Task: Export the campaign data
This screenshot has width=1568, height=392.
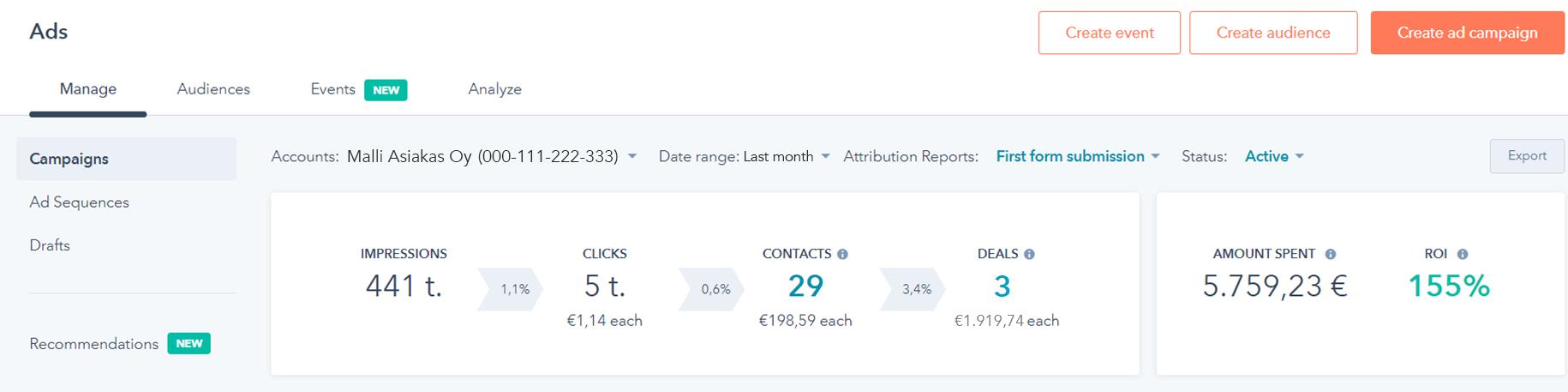Action: pyautogui.click(x=1527, y=156)
